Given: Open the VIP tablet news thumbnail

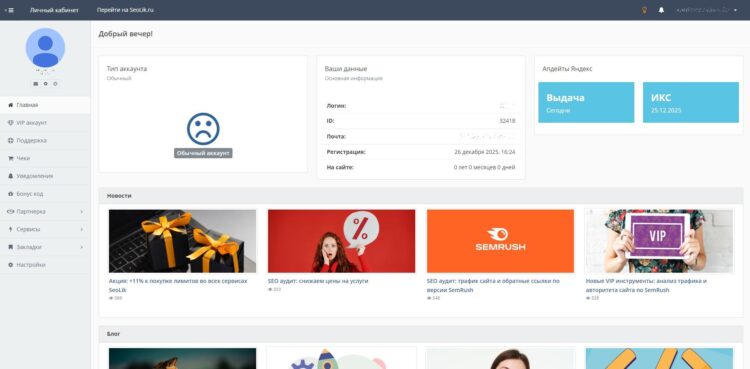Looking at the screenshot, I should click(x=660, y=241).
